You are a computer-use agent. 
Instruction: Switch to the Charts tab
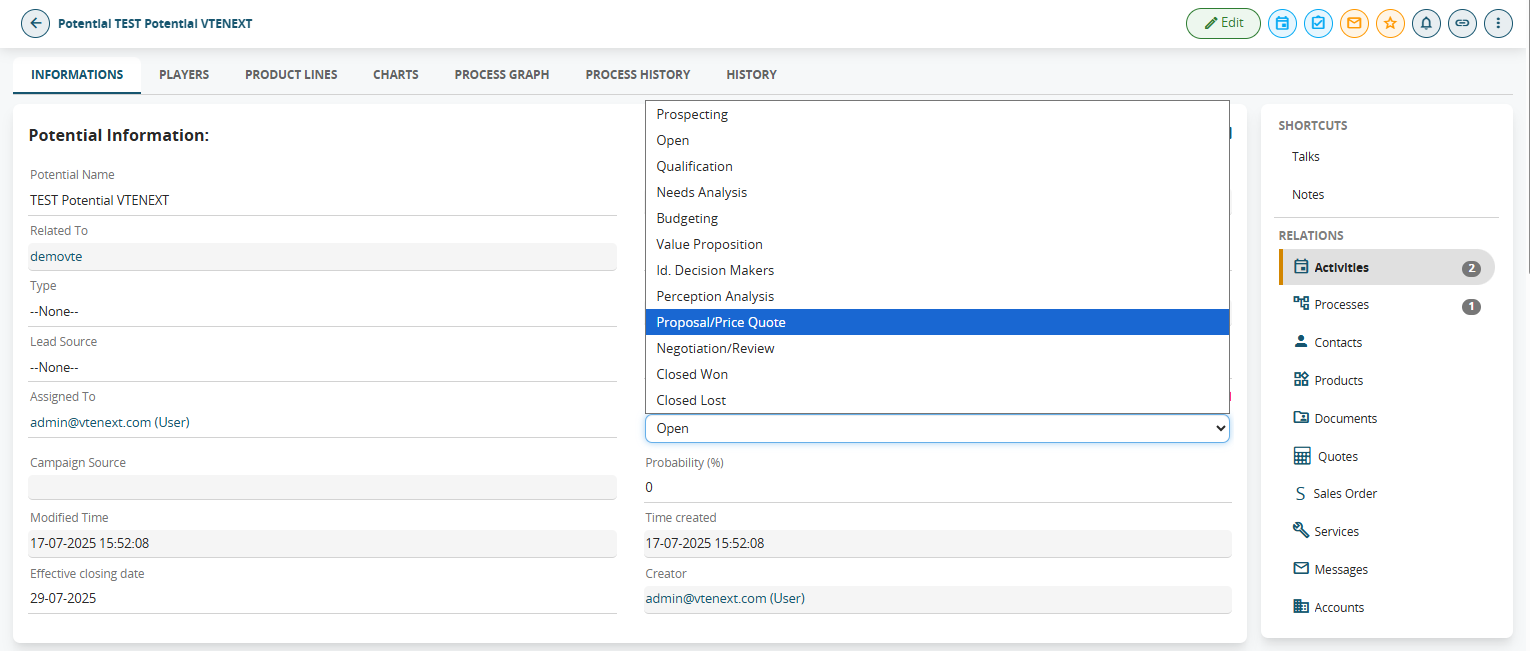pos(396,75)
